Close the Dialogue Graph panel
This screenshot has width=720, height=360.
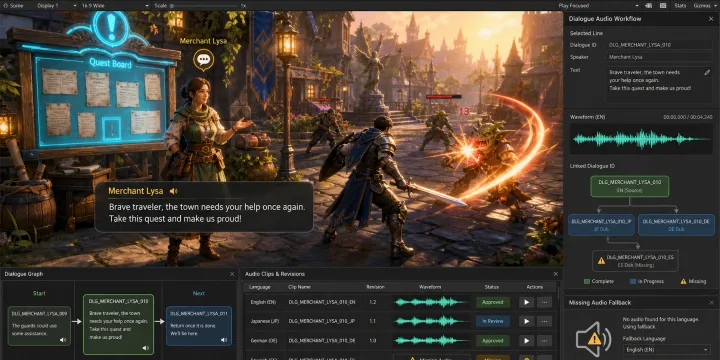[232, 274]
